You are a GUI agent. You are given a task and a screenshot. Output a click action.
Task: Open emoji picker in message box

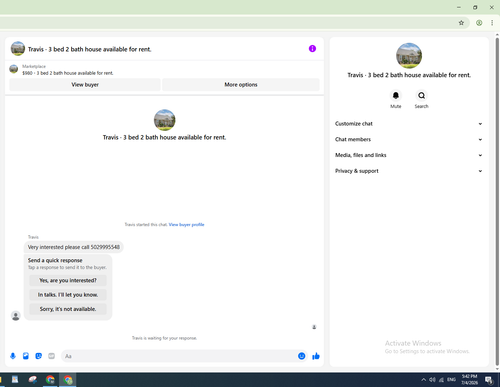coord(302,356)
